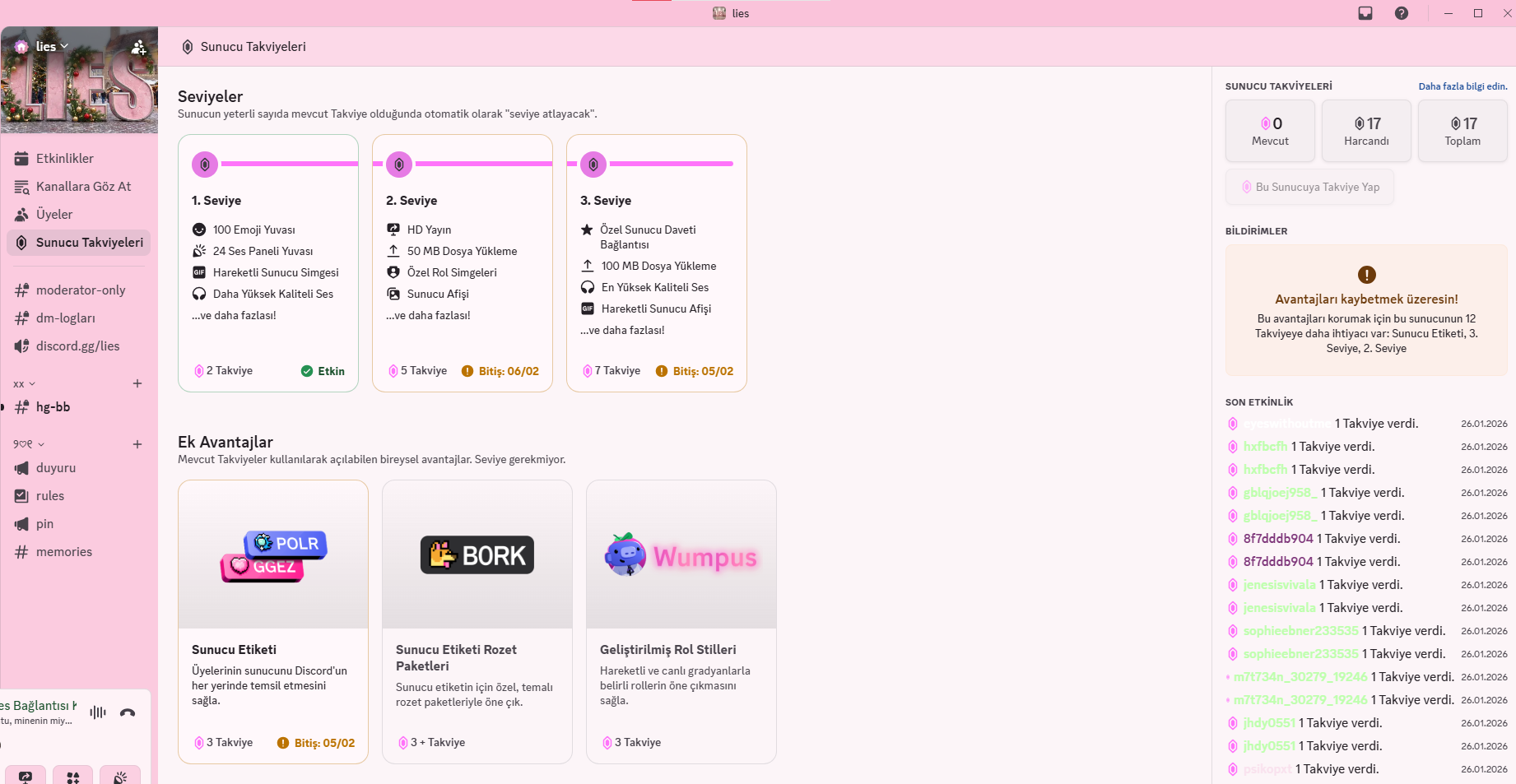Click the Mevcut boost count tile
This screenshot has height=784, width=1516.
(1271, 131)
